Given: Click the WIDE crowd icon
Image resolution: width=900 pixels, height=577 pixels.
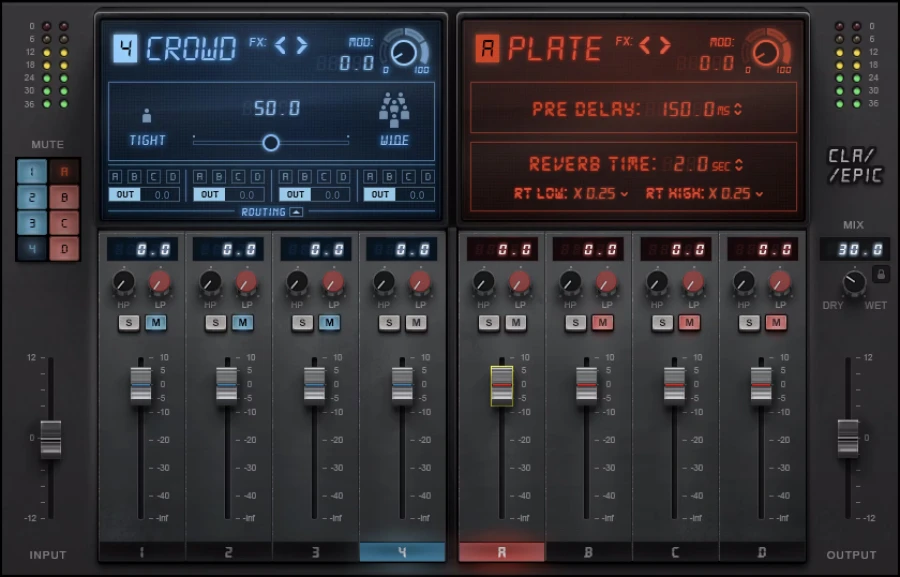Looking at the screenshot, I should [x=394, y=110].
